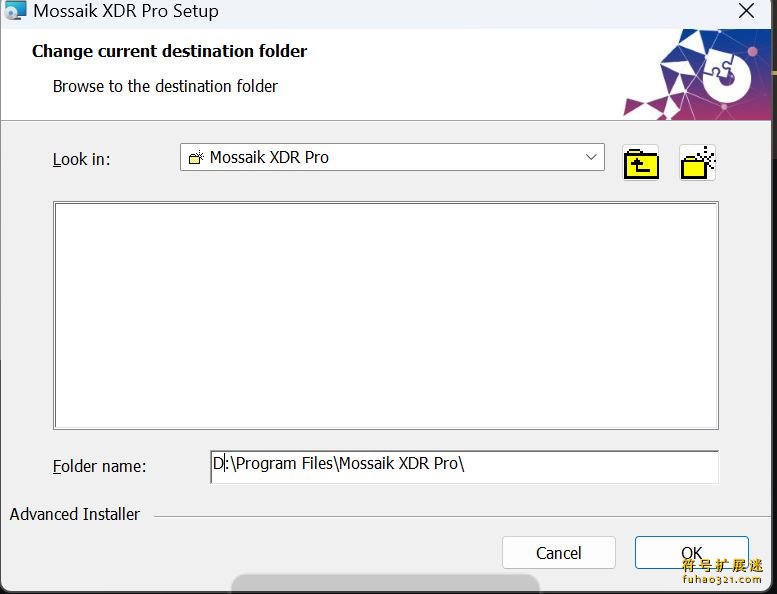Open the Look in dropdown
Image resolution: width=777 pixels, height=594 pixels.
(392, 157)
